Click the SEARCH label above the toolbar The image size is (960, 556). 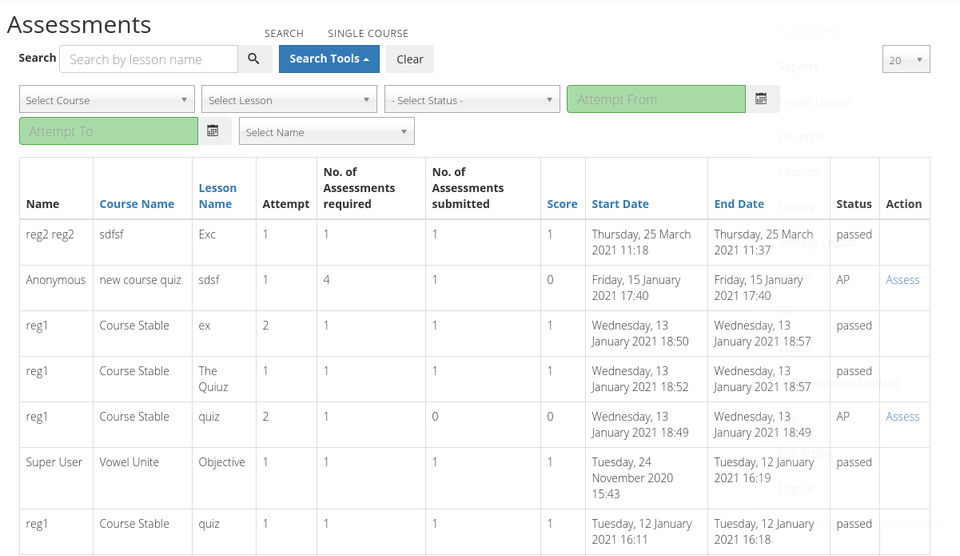(x=283, y=33)
